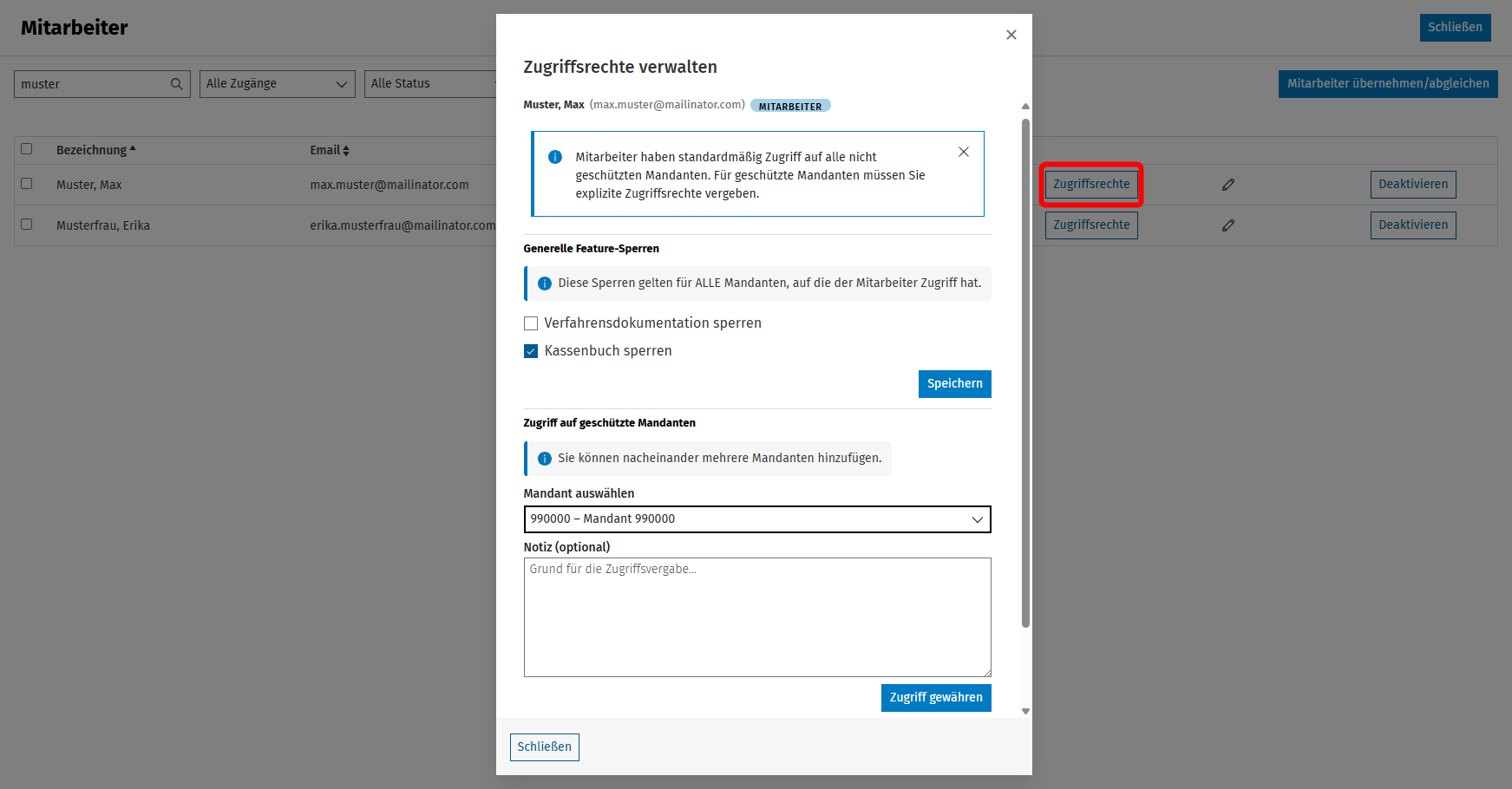Edit Musterfrau, Erika with pencil icon

coord(1228,225)
